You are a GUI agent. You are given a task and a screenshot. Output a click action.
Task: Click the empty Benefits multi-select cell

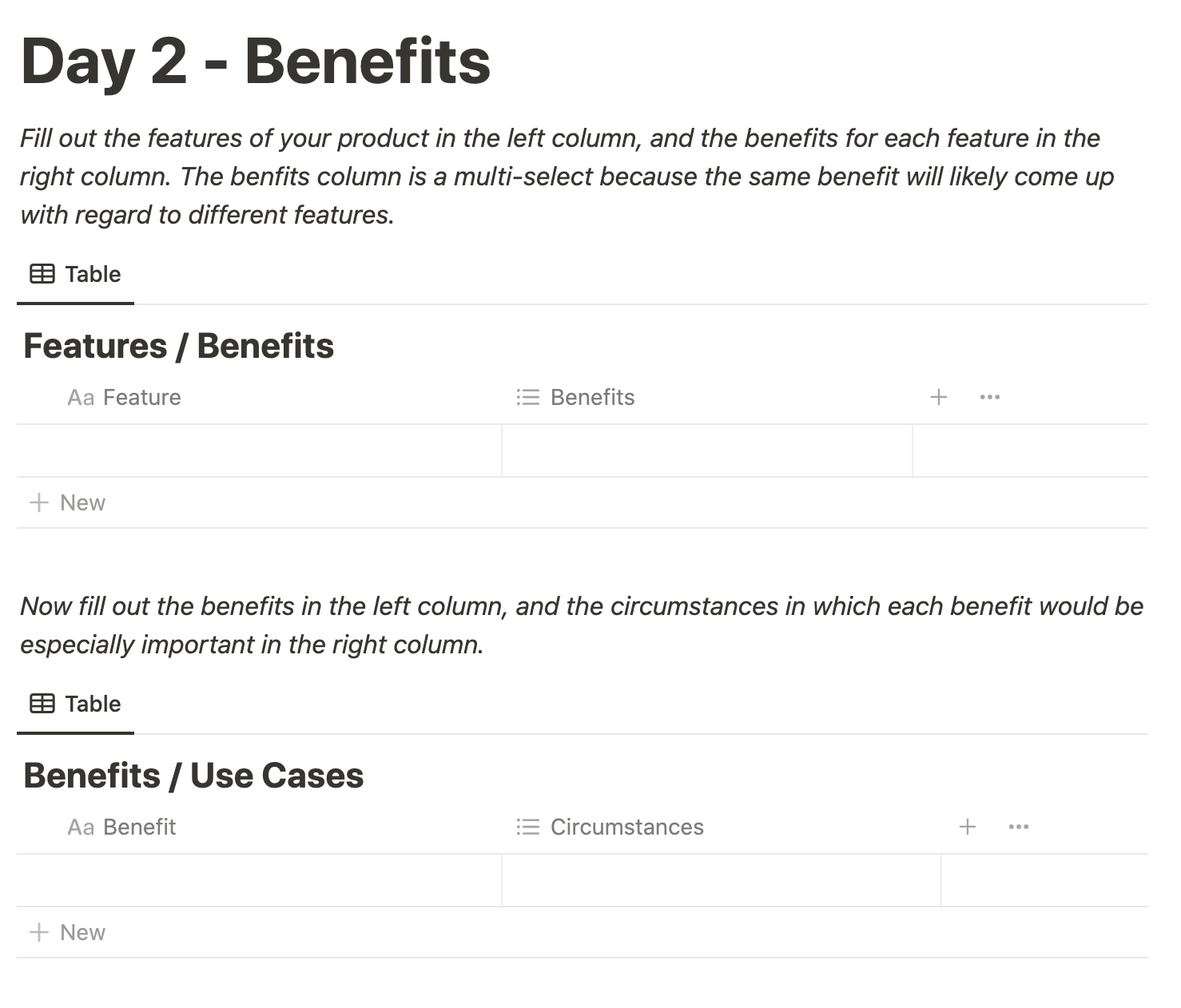tap(707, 450)
